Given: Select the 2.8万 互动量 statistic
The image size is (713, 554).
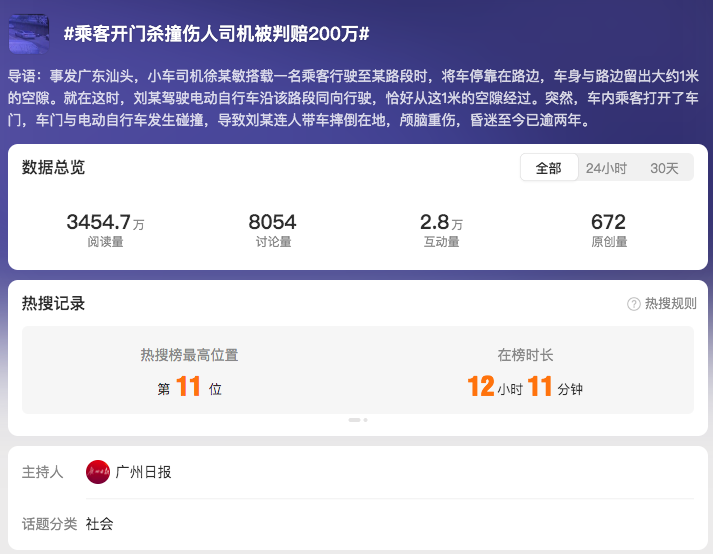Looking at the screenshot, I should pos(440,229).
